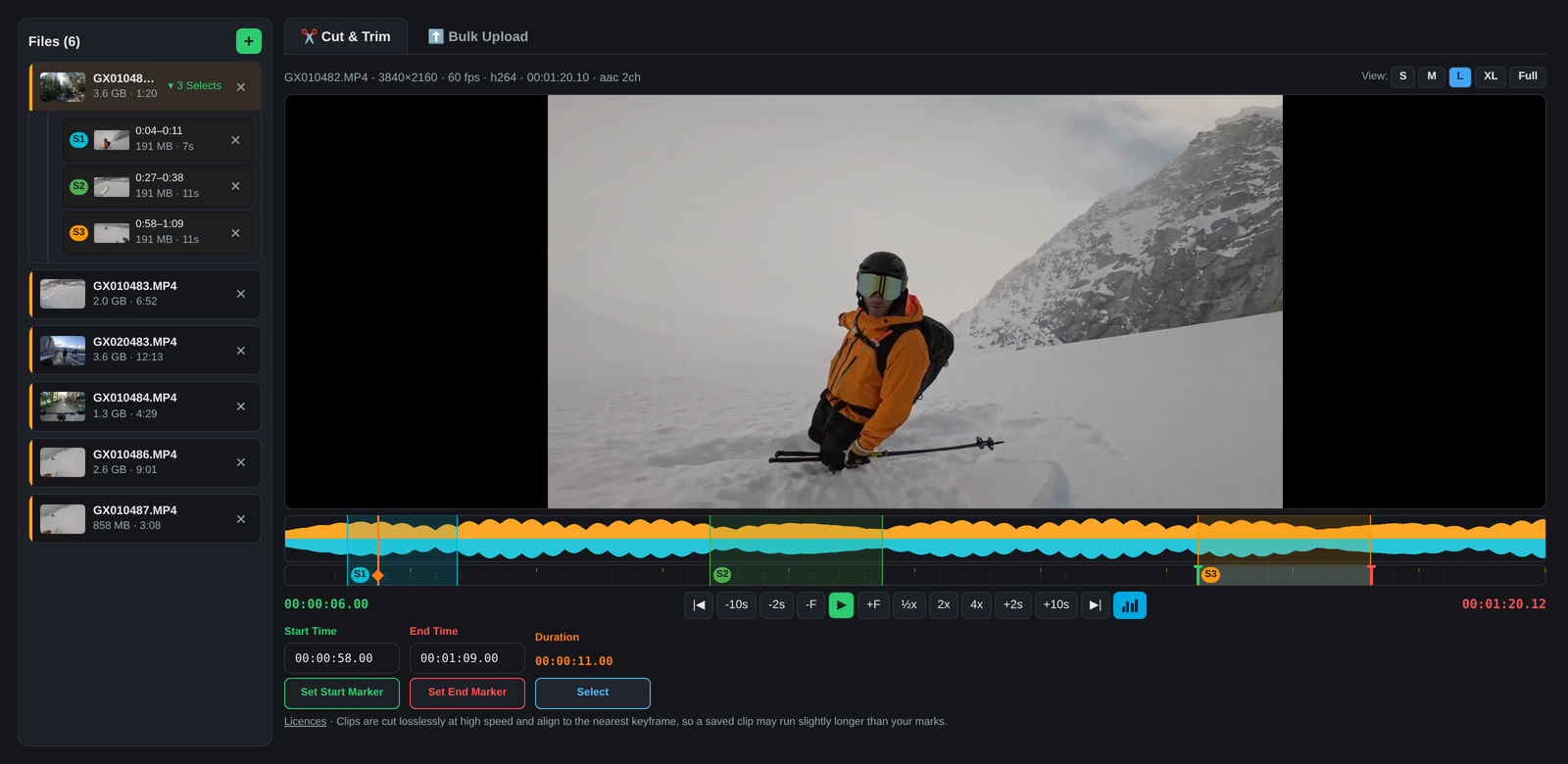This screenshot has height=764, width=1568.
Task: Delete the S1 select 0:04–0:11
Action: click(x=235, y=140)
